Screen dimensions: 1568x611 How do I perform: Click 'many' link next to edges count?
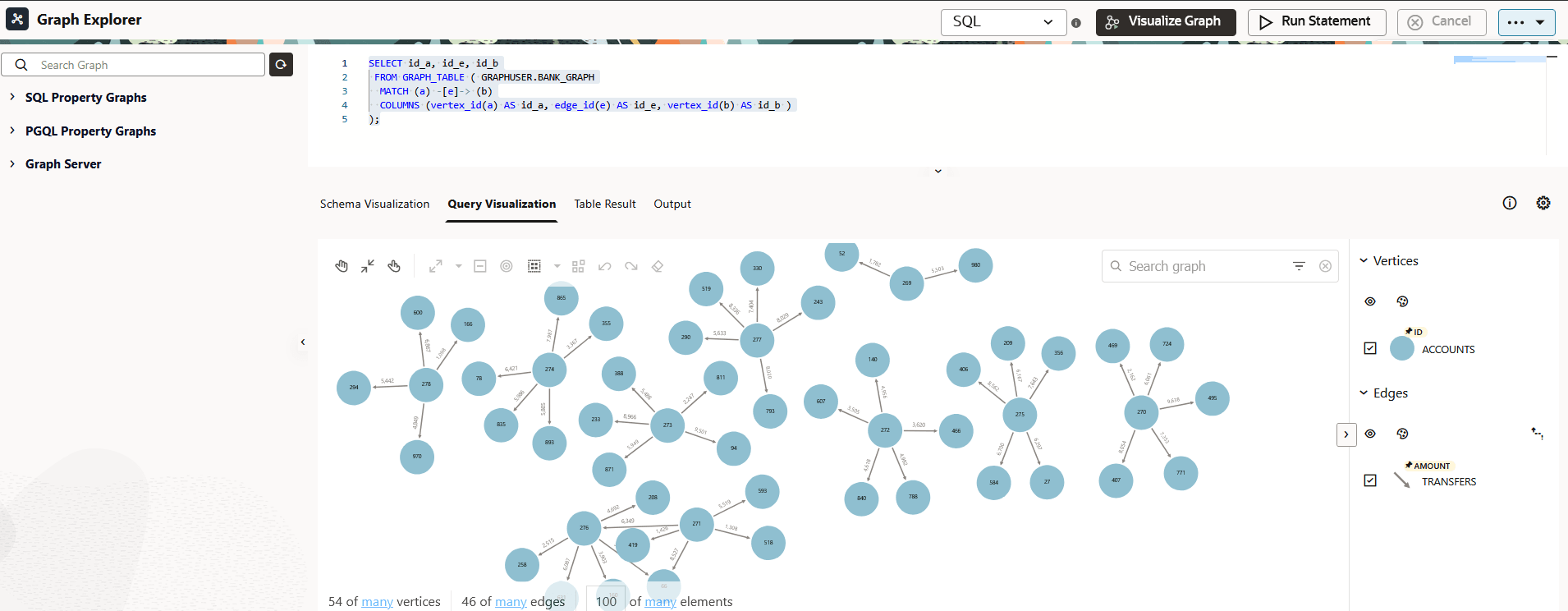tap(511, 602)
